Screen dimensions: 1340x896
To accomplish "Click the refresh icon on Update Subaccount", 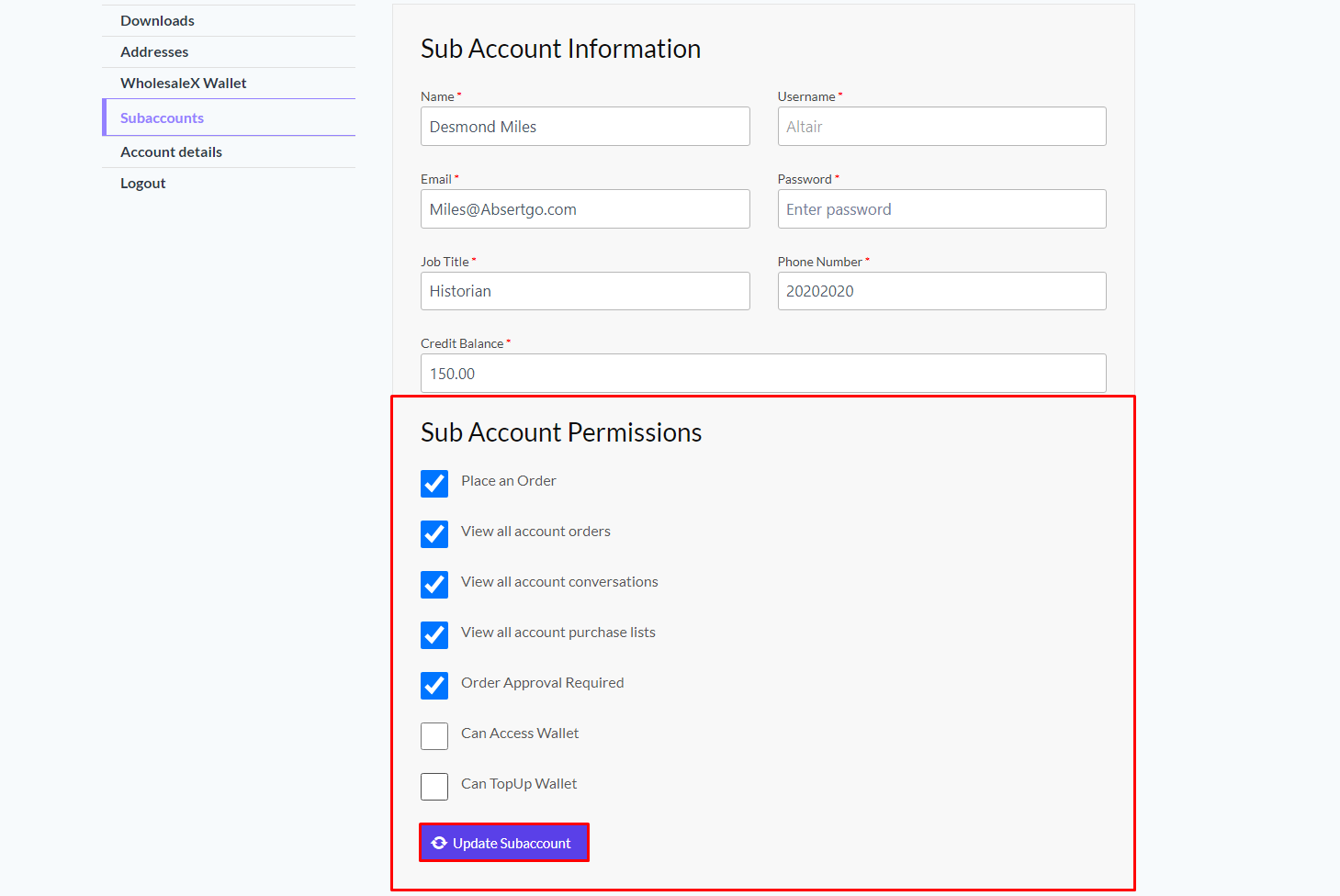I will [439, 843].
